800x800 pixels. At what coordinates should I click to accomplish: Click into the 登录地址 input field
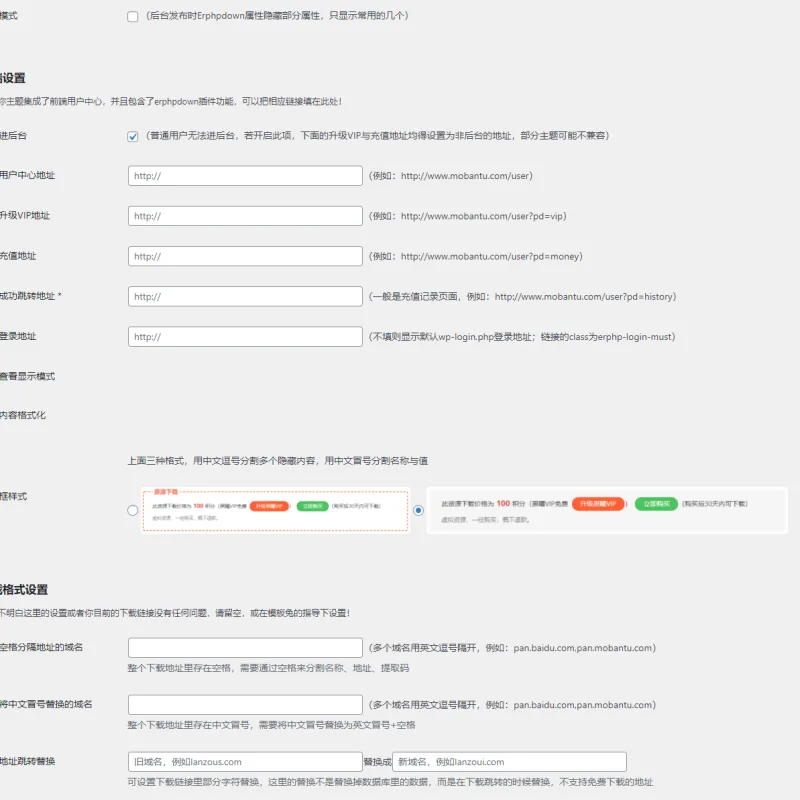[x=245, y=337]
